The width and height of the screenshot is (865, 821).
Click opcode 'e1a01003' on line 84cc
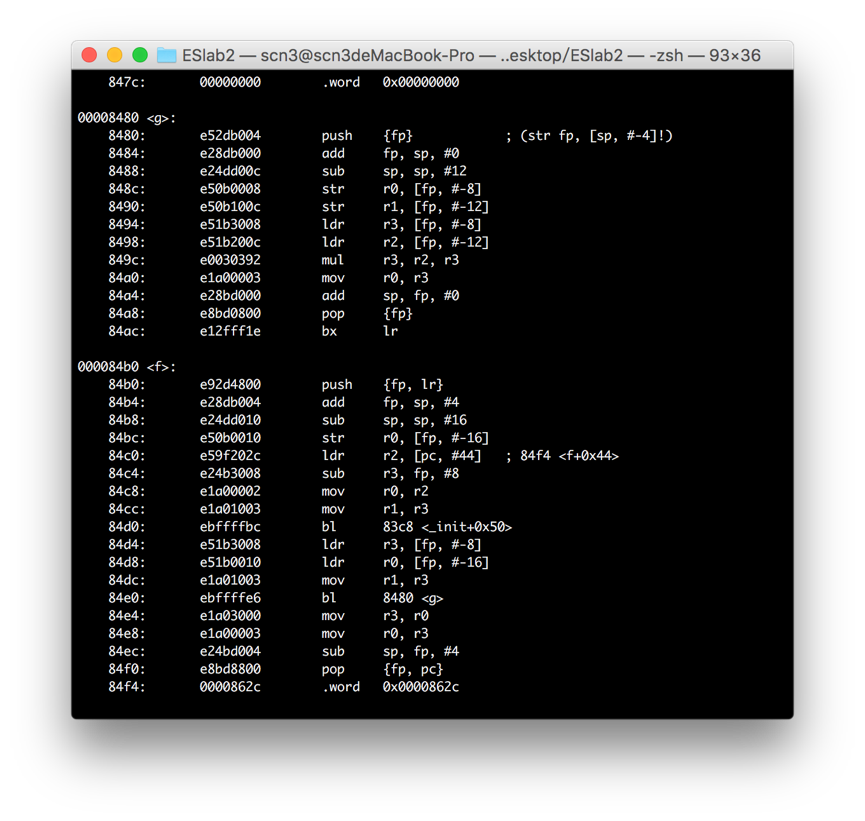(230, 509)
